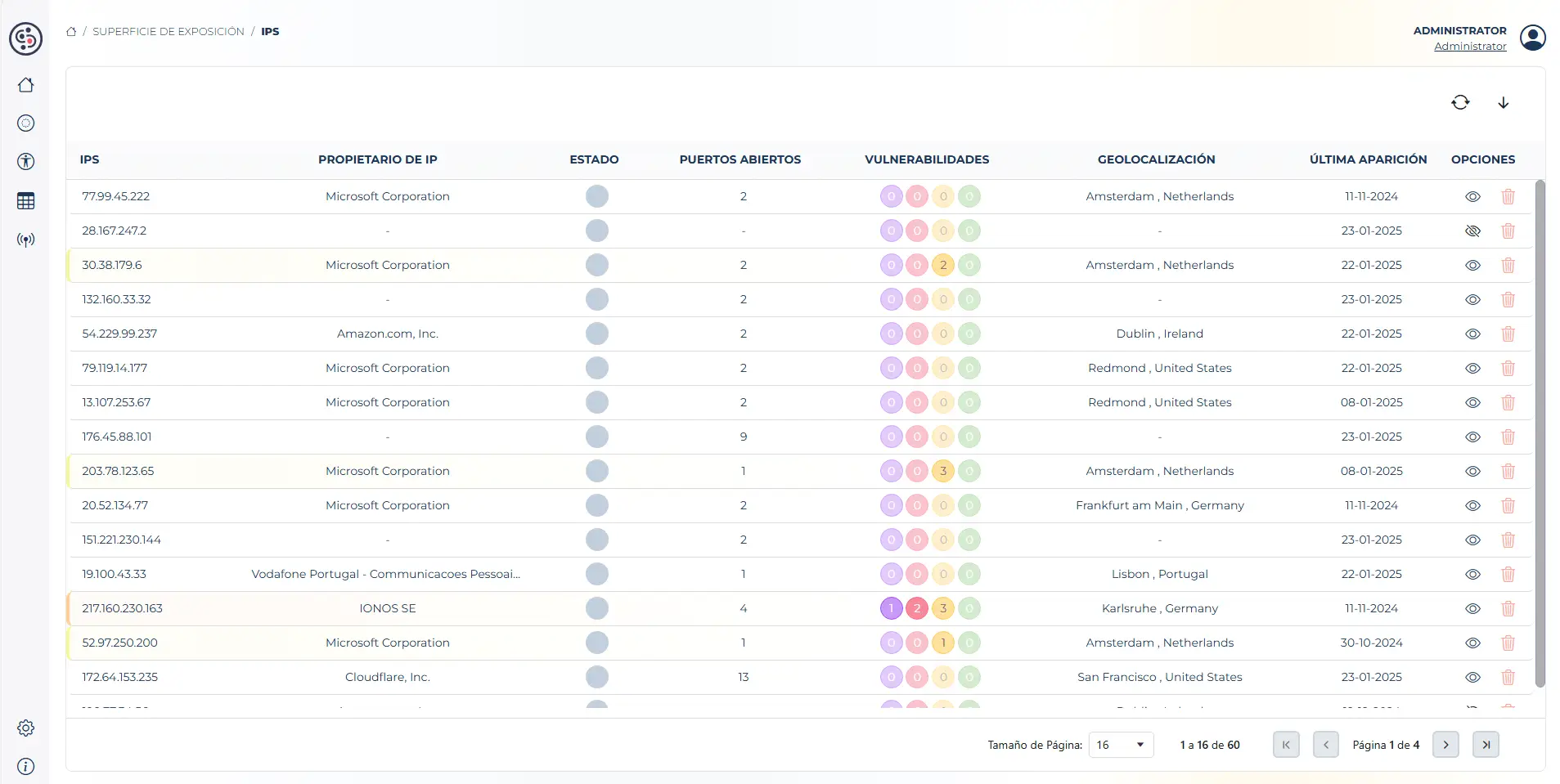Open the table grid icon in sidebar
Image resolution: width=1560 pixels, height=784 pixels.
pos(26,201)
